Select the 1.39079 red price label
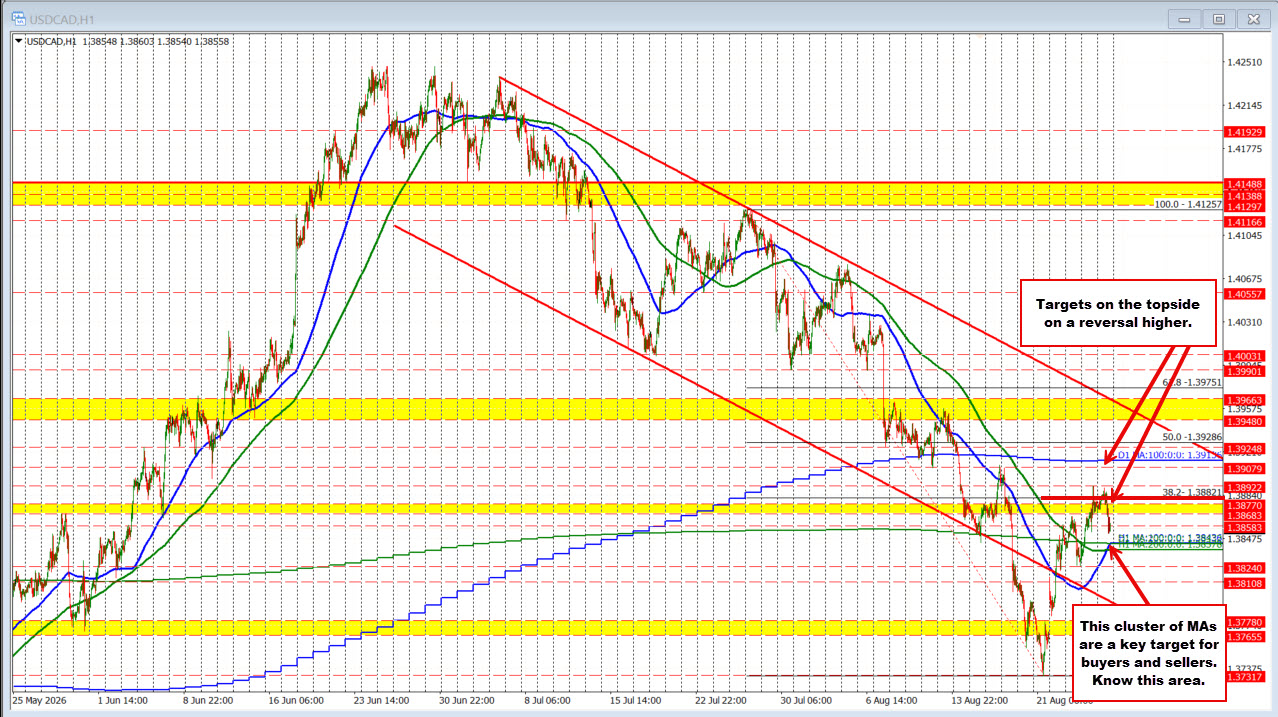 [x=1246, y=468]
